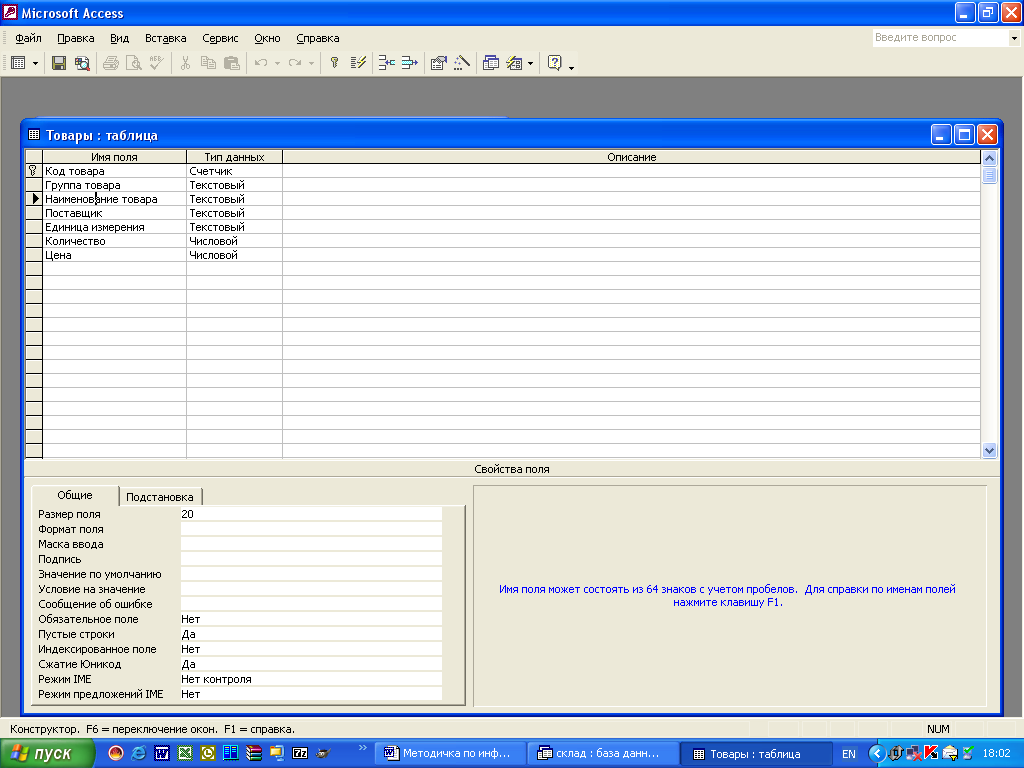This screenshot has width=1024, height=768.
Task: Click the 'Индексированное поле' value field
Action: (x=311, y=649)
